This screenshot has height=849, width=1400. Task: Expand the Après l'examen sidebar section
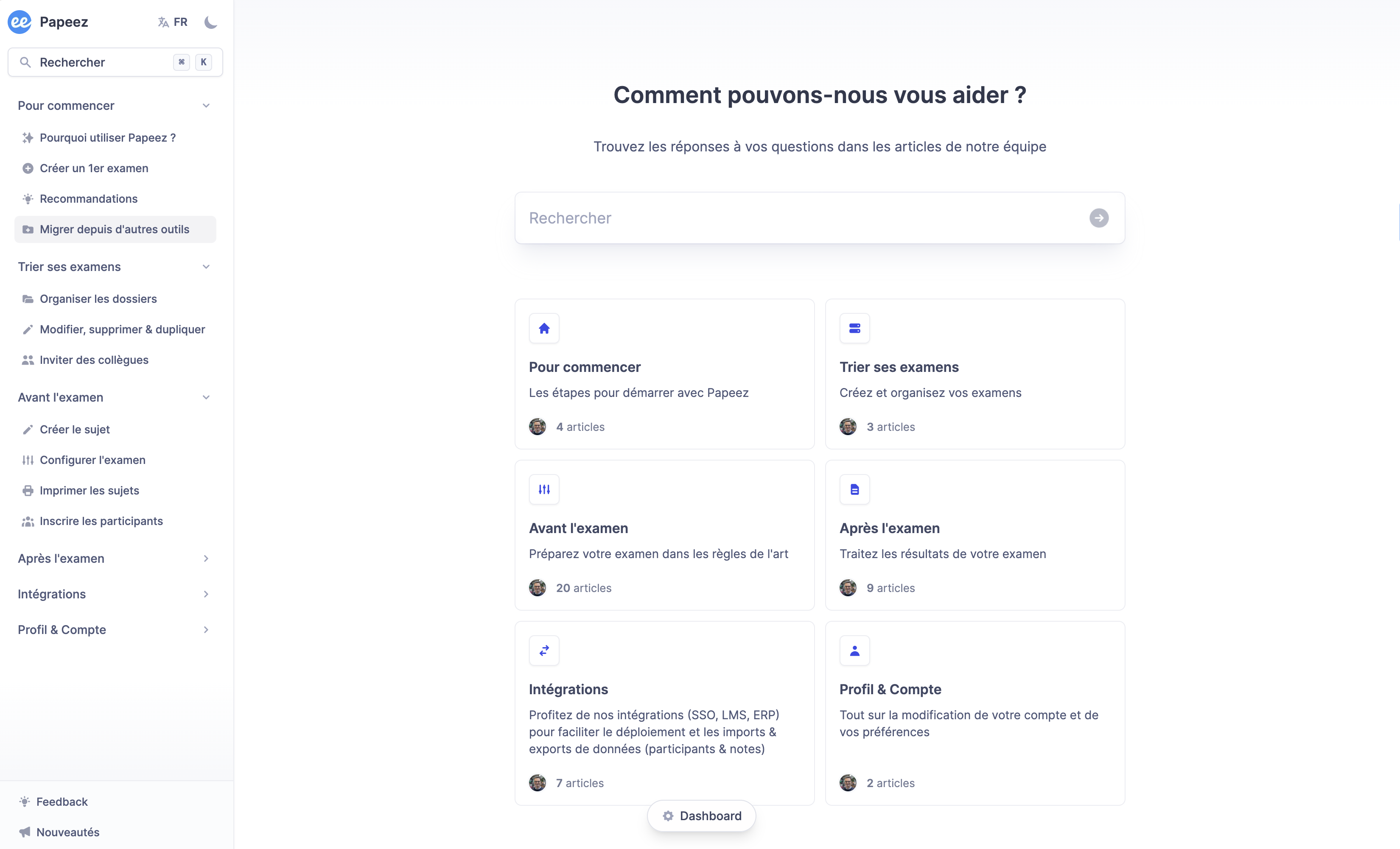206,559
